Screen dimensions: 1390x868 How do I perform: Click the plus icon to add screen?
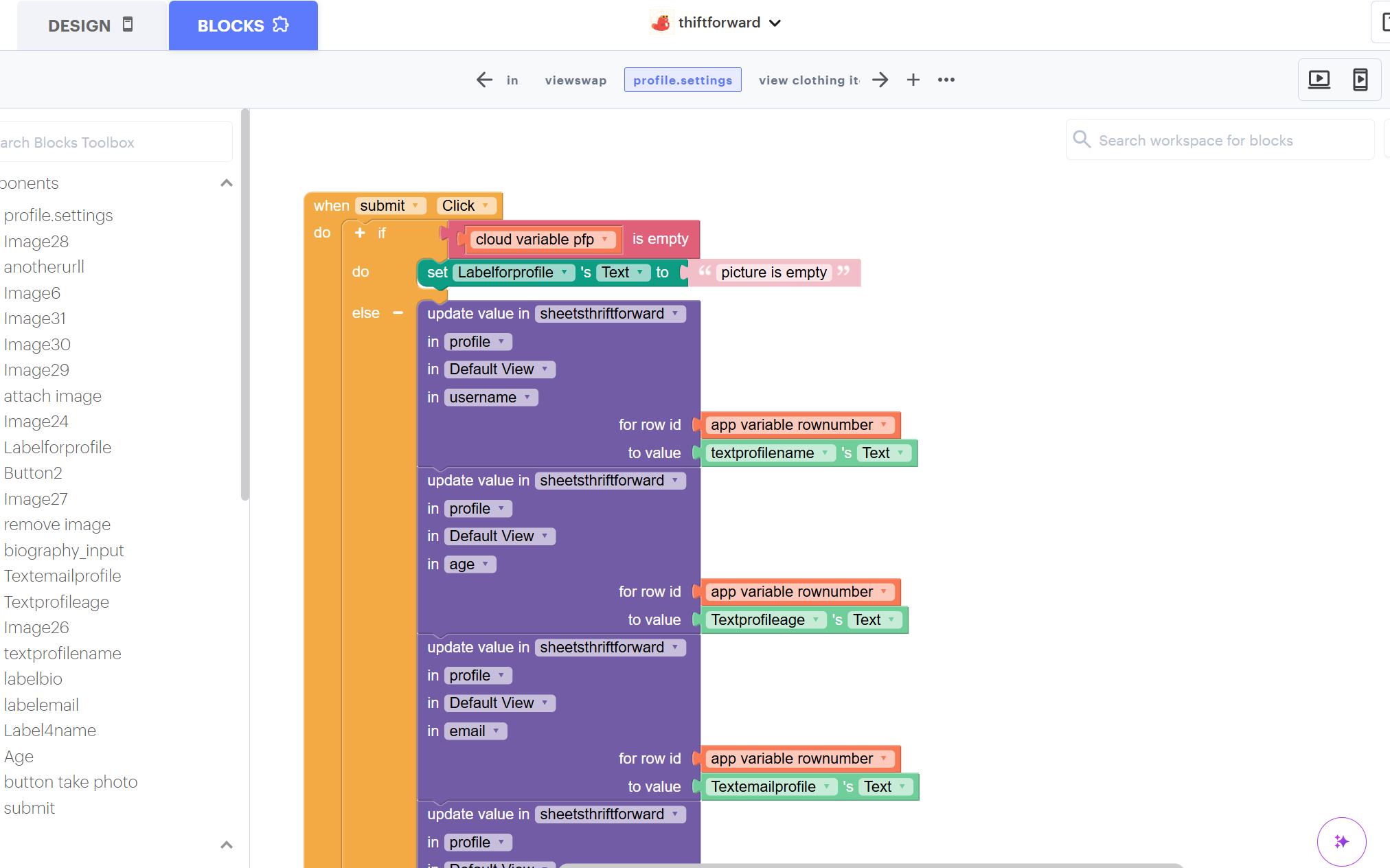point(913,80)
